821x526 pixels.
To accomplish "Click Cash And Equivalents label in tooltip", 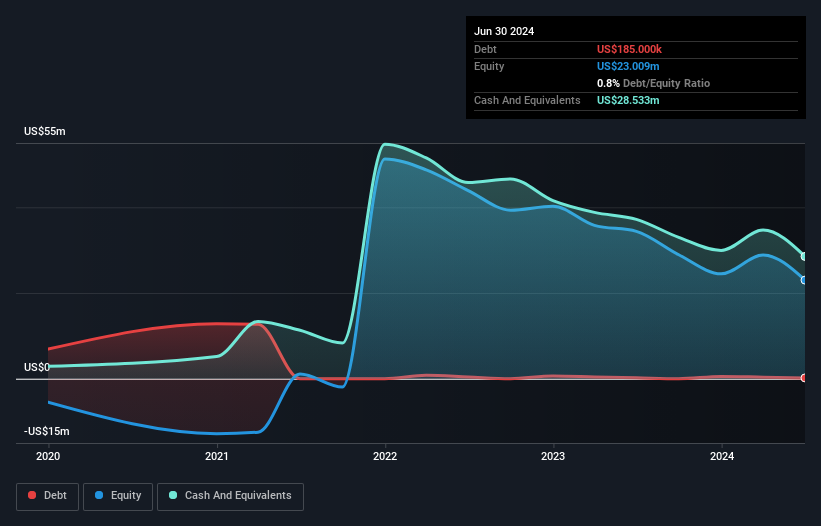I will (x=527, y=100).
